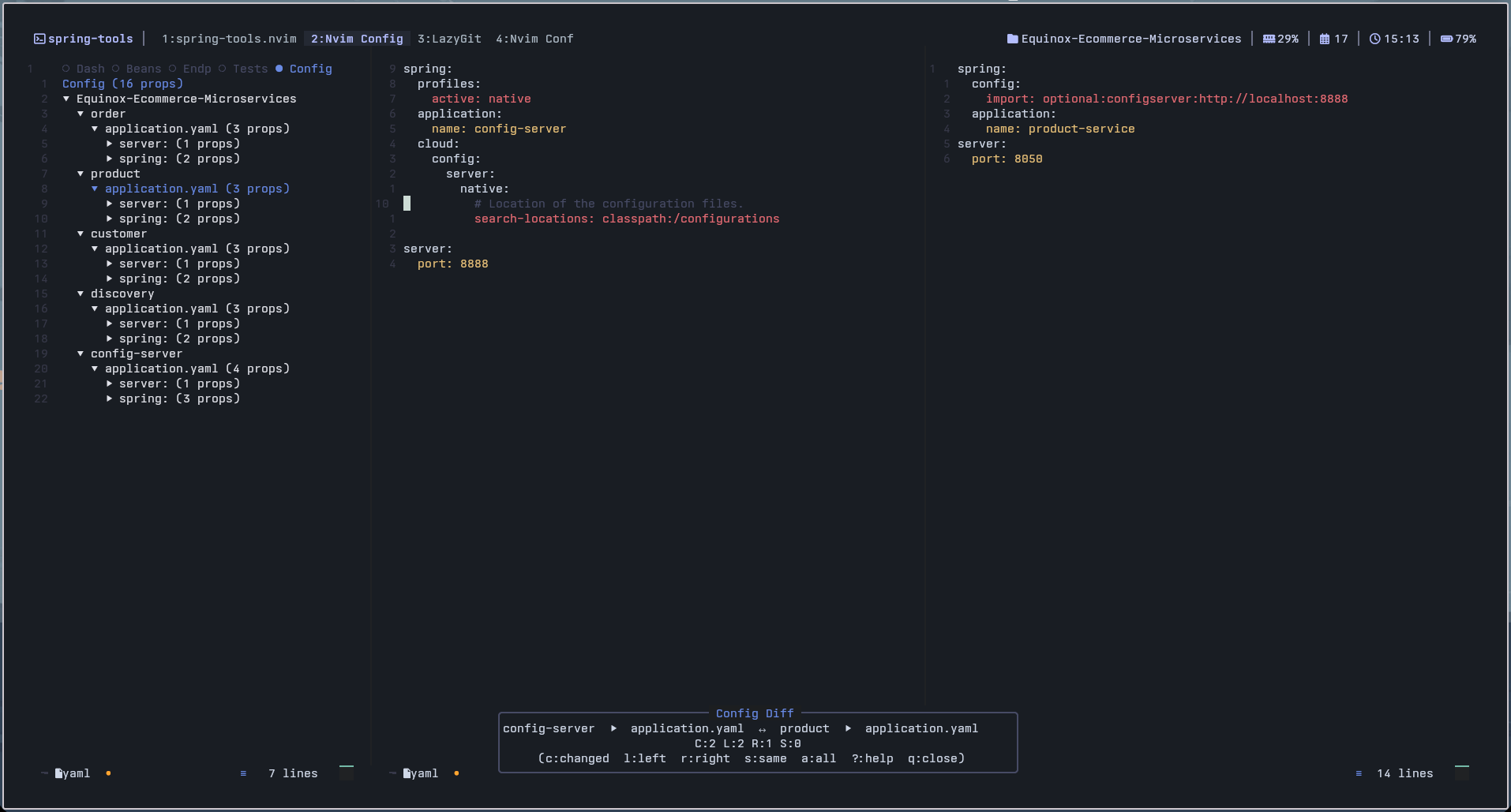Expand spring: (2 props) under customer
The height and width of the screenshot is (812, 1511).
coord(109,279)
